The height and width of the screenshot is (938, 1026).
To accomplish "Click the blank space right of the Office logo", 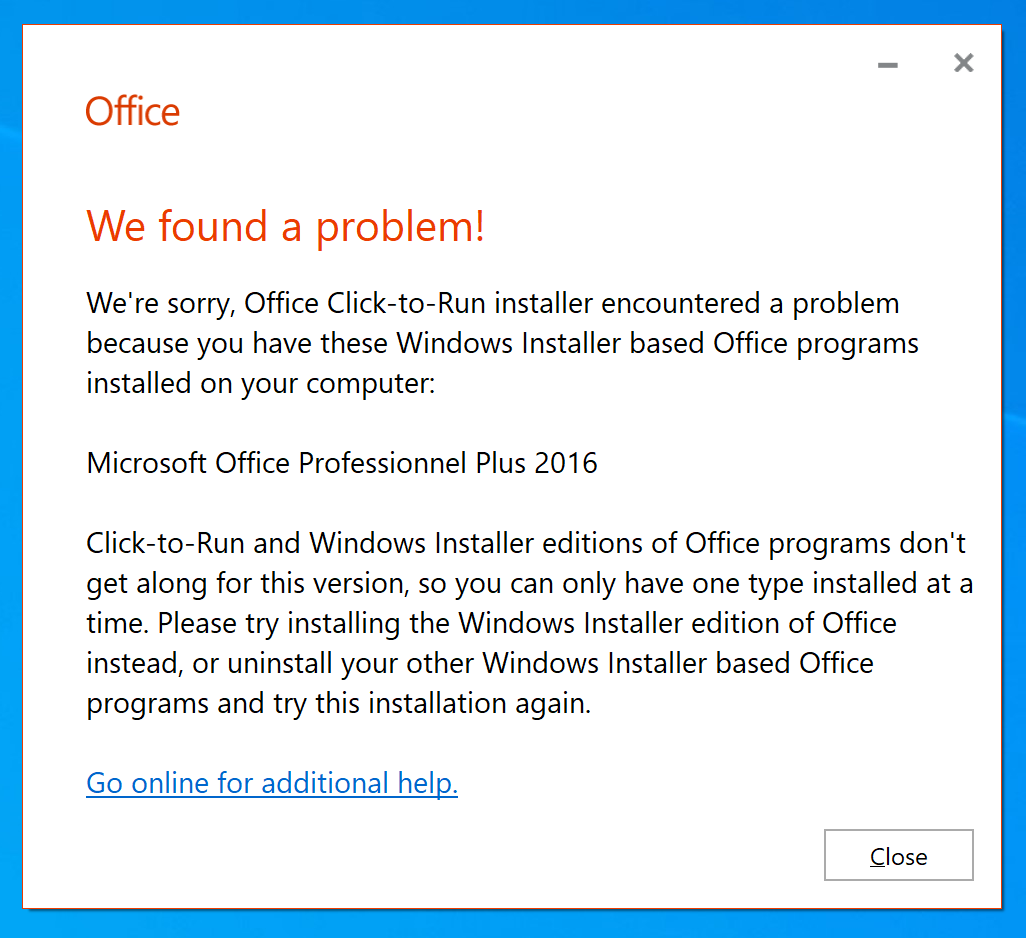I will (500, 112).
